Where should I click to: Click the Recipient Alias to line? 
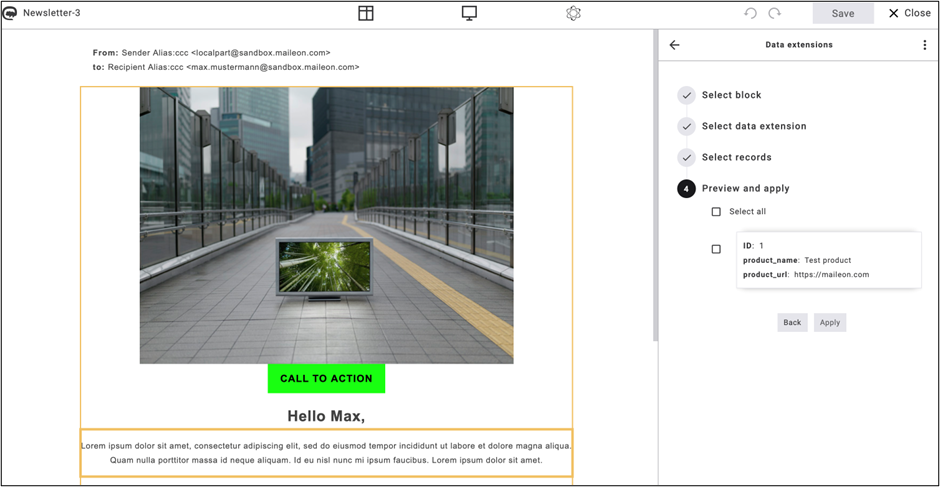tap(226, 67)
